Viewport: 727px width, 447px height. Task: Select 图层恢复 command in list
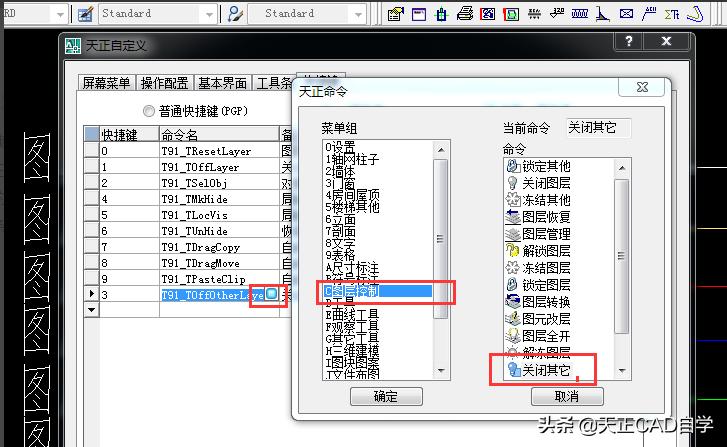click(x=538, y=217)
